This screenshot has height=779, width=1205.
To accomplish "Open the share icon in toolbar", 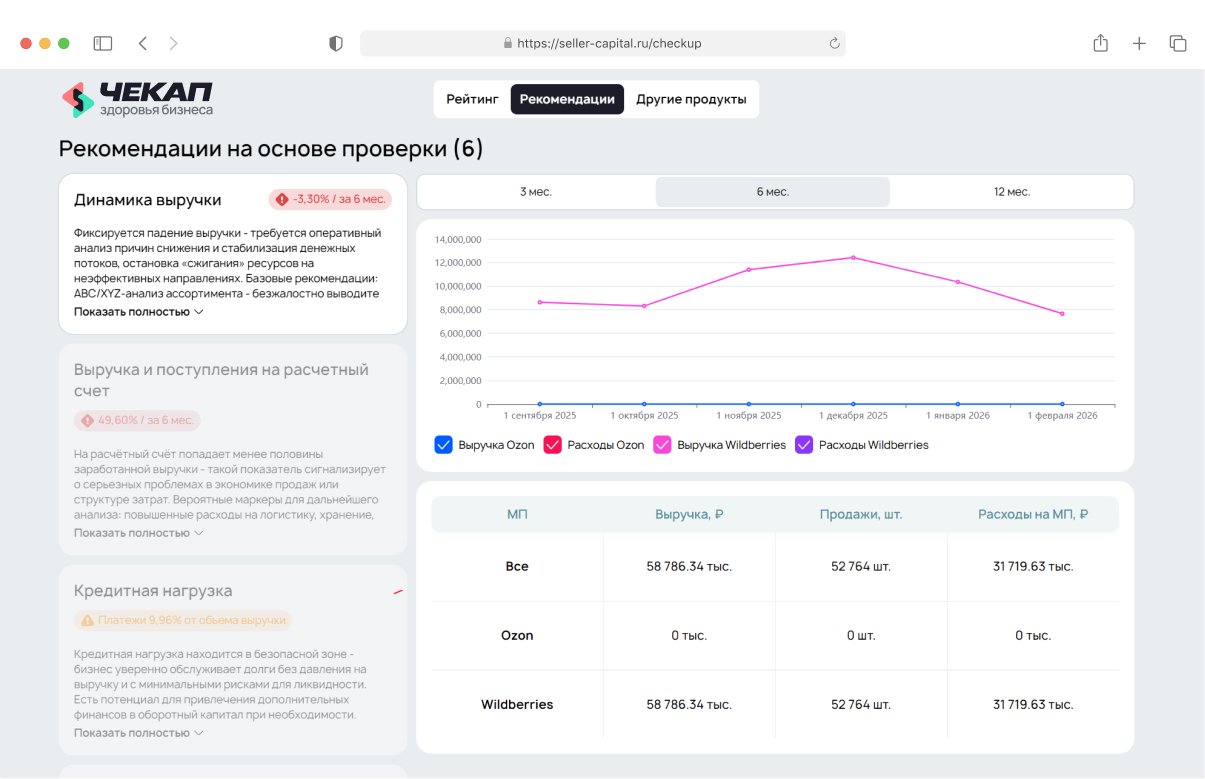I will click(1100, 43).
